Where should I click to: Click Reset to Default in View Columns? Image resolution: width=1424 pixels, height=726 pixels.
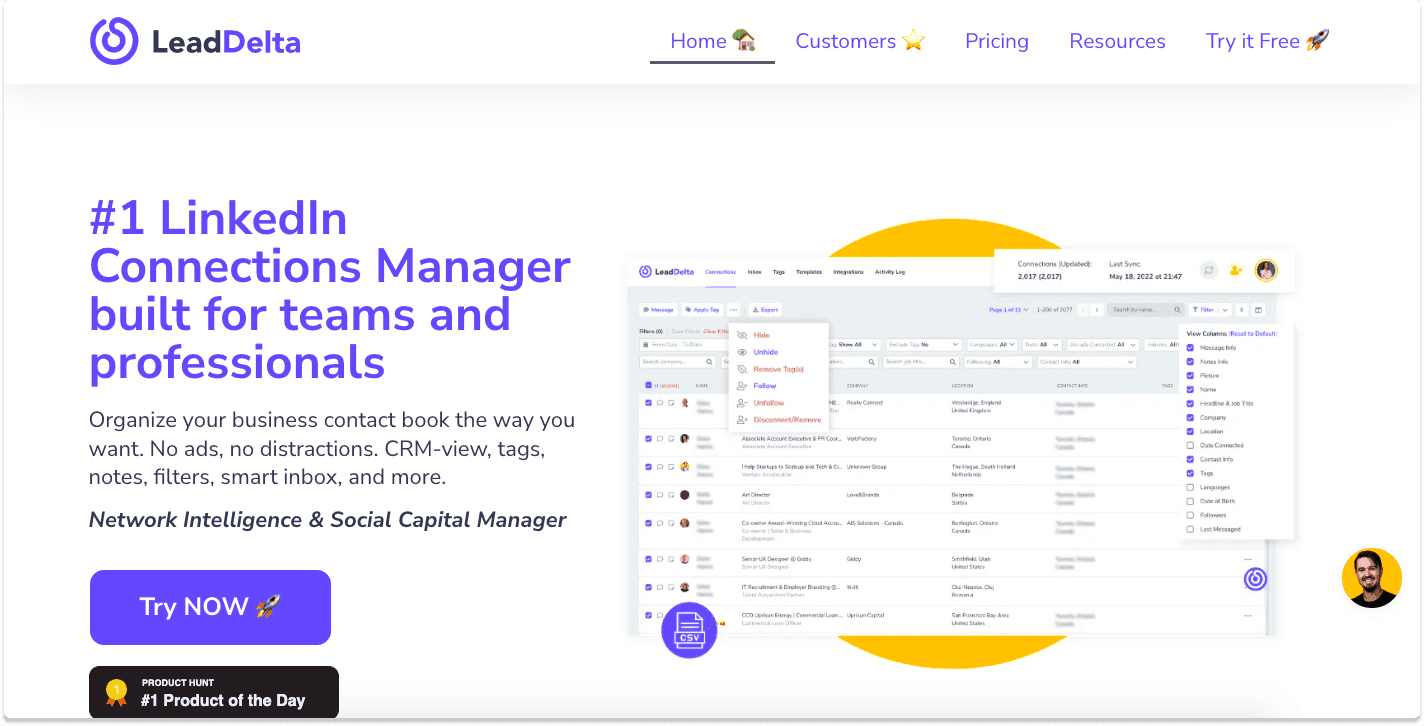[1253, 333]
